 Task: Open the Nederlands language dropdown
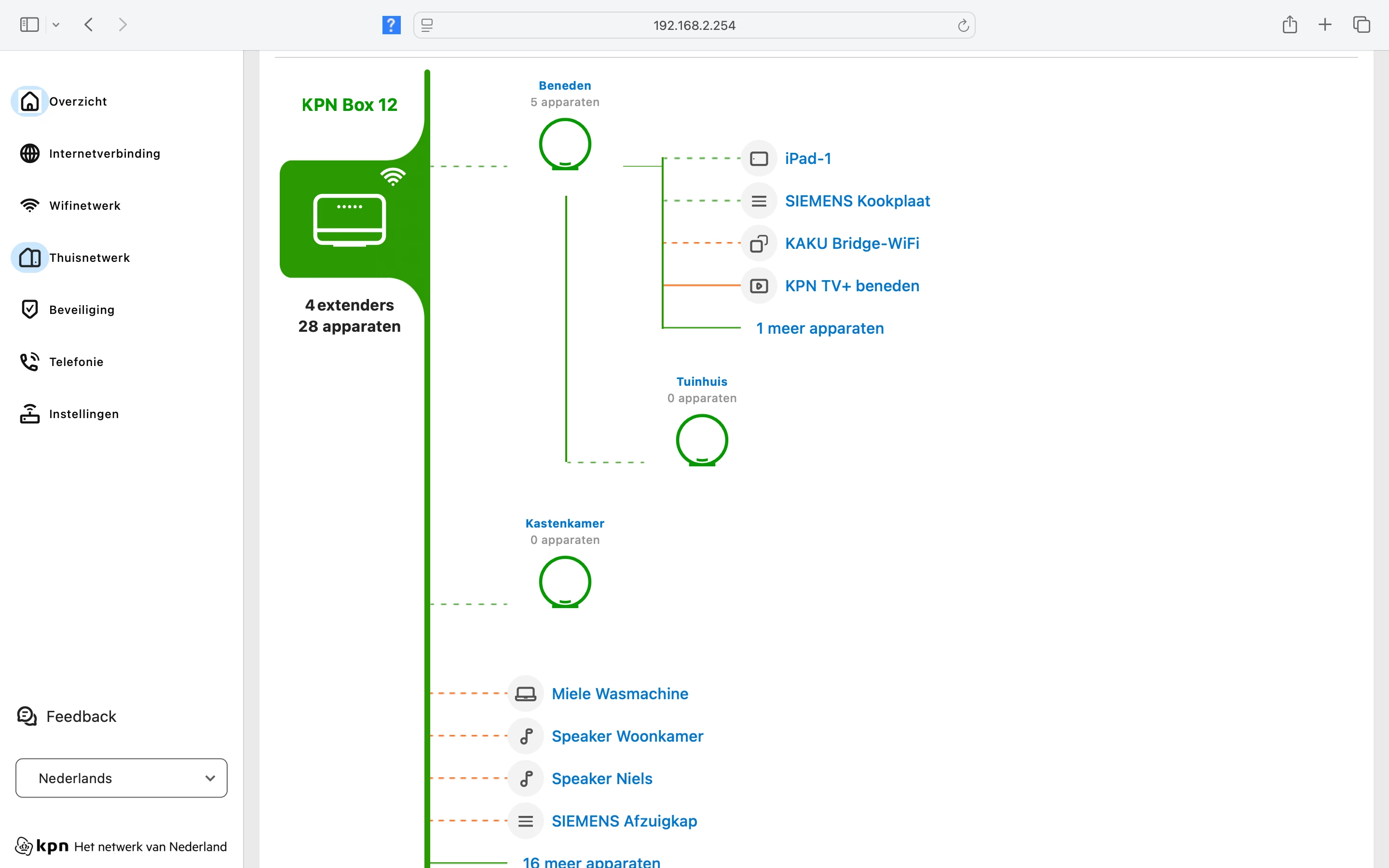click(121, 778)
